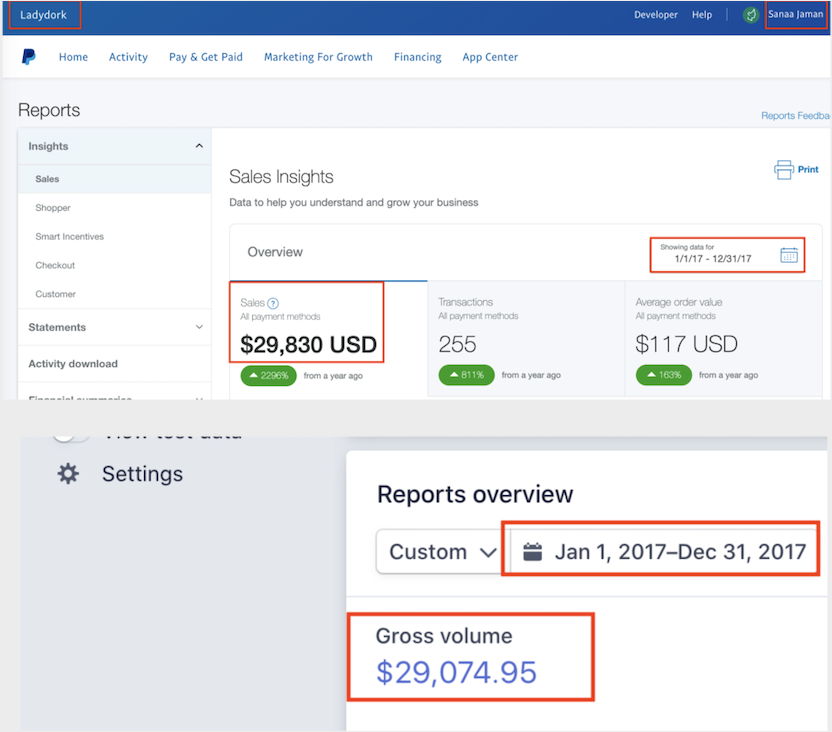Click the Insights section header
Image resolution: width=832 pixels, height=732 pixels.
[x=115, y=146]
